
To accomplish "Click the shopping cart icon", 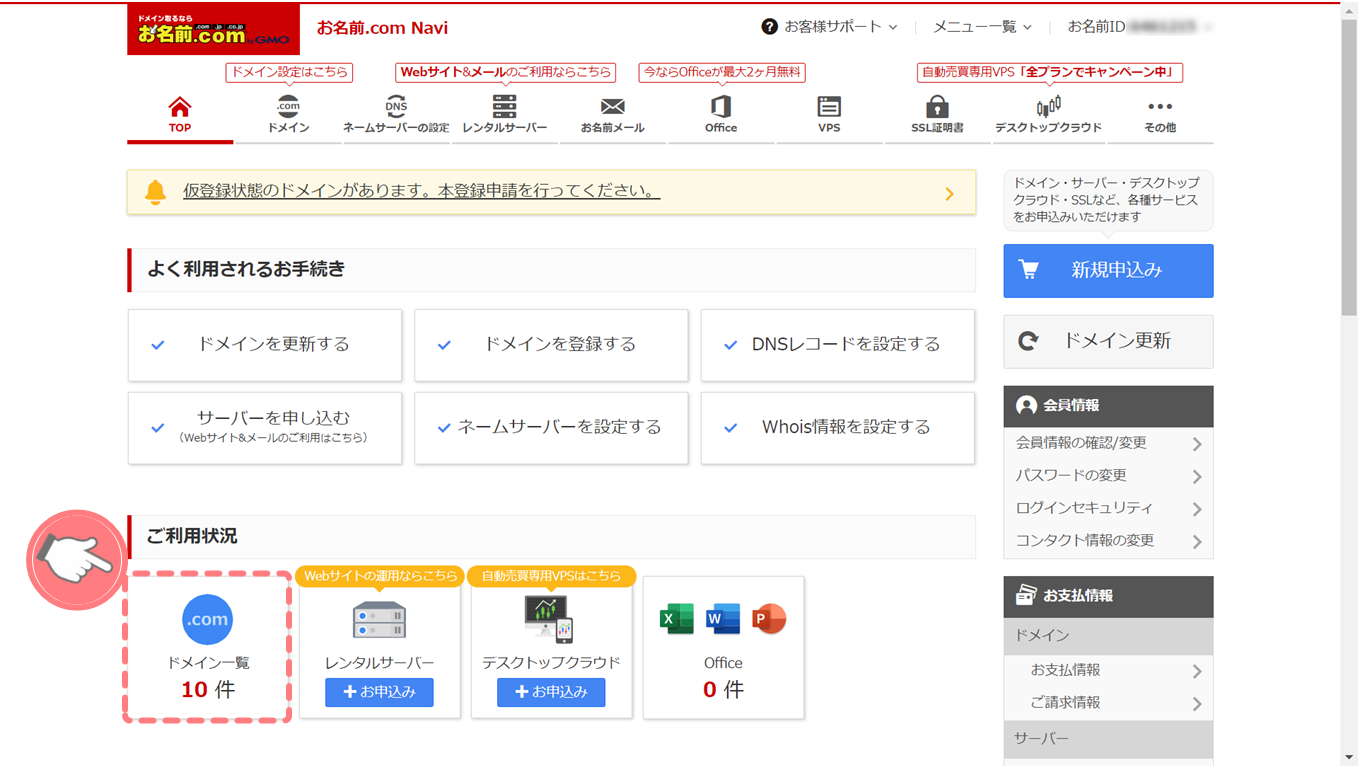I will pyautogui.click(x=1028, y=270).
